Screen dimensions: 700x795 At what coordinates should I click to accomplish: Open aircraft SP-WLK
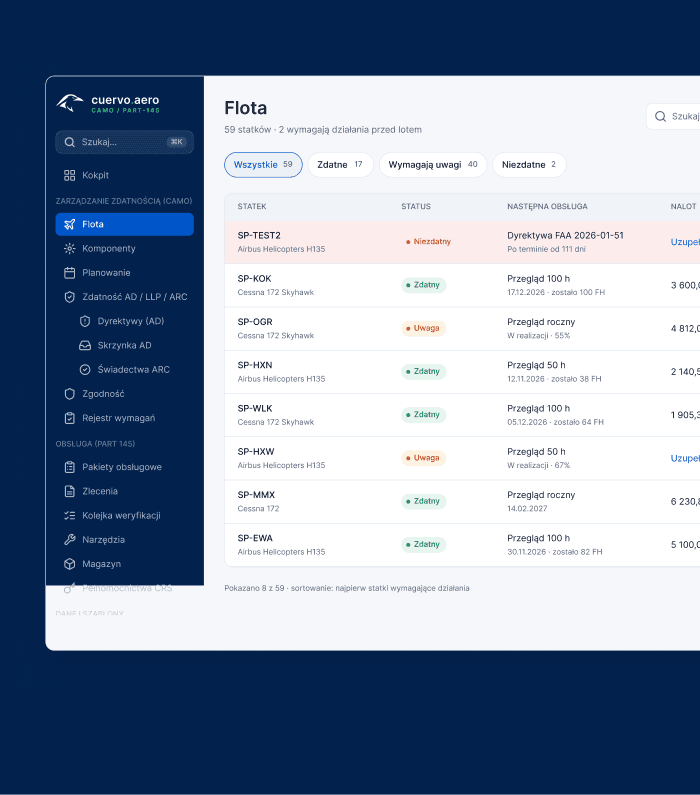[255, 409]
